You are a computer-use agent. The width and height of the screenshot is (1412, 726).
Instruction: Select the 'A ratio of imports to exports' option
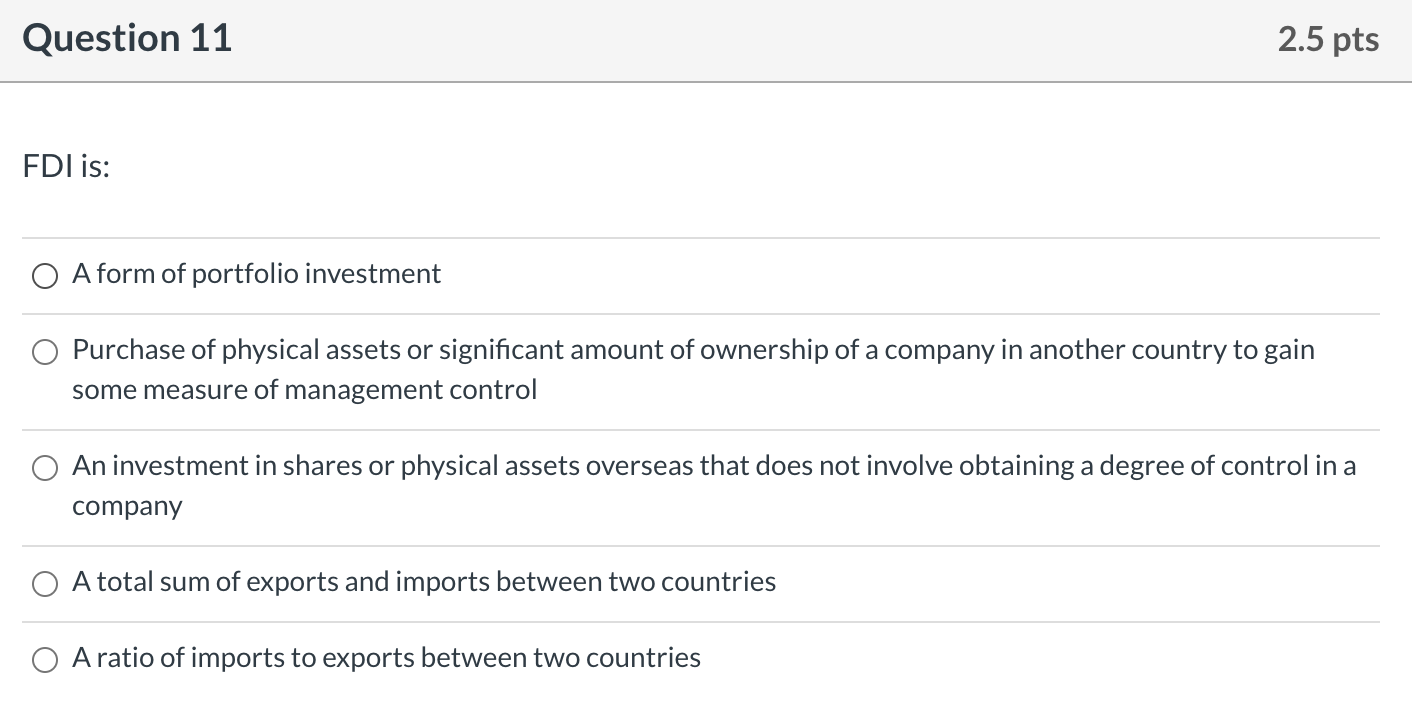click(44, 659)
